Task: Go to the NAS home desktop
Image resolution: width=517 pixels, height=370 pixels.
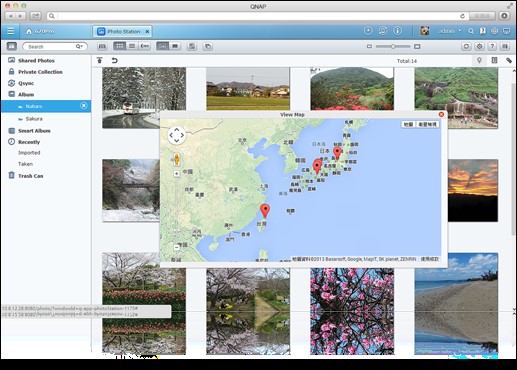Action: coord(40,31)
